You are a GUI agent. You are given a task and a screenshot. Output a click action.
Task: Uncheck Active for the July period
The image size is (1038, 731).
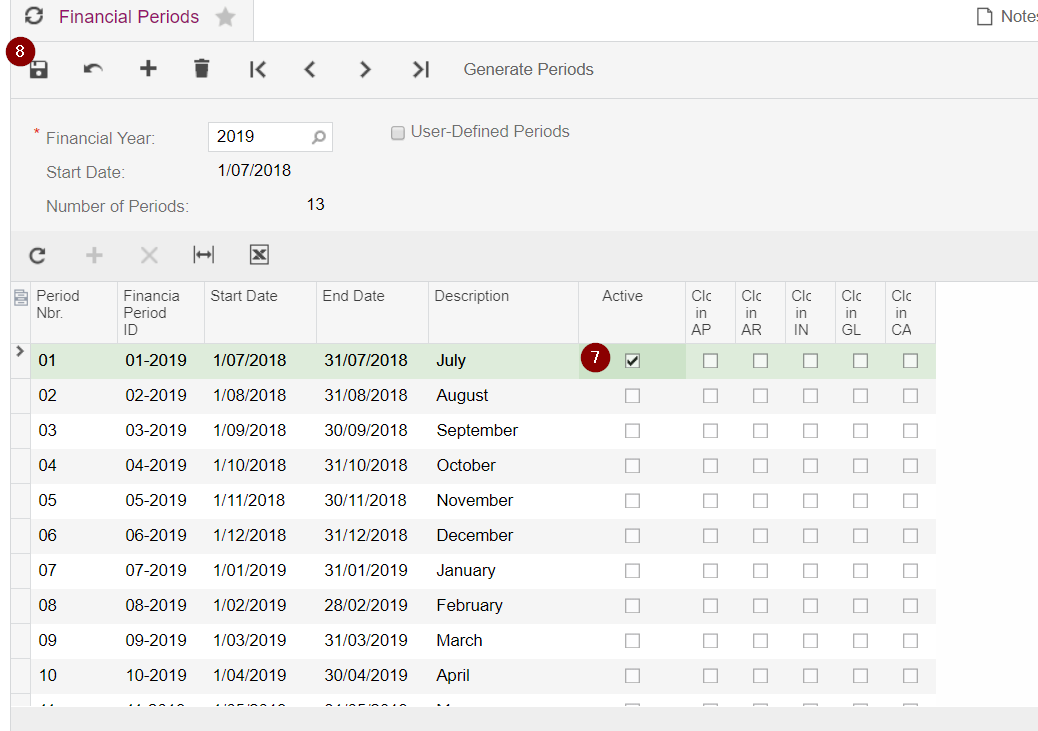[x=632, y=361]
